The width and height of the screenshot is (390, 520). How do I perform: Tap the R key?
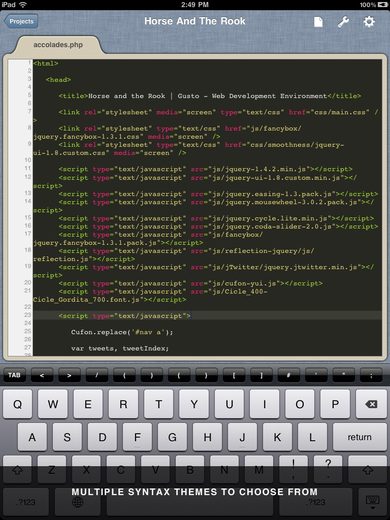pyautogui.click(x=123, y=404)
